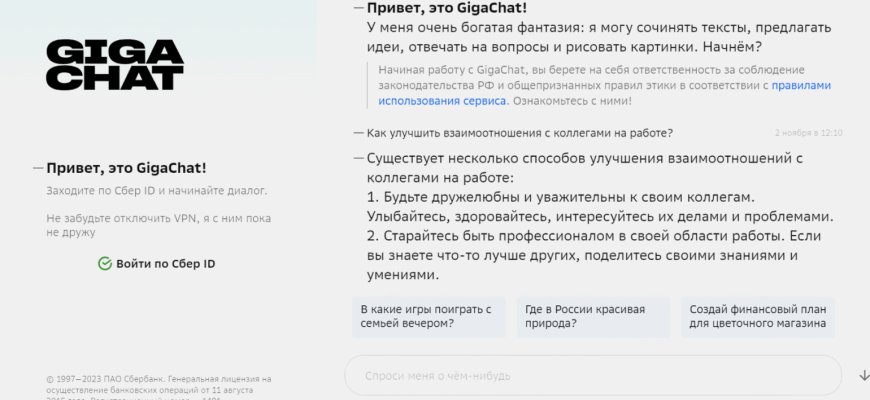Click the Sberbank copyright footer text

coord(159,384)
